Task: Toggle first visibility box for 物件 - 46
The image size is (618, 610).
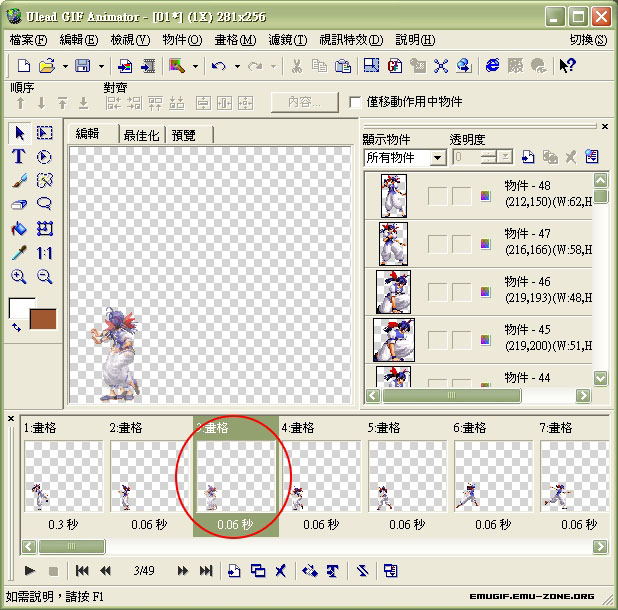Action: tap(437, 292)
